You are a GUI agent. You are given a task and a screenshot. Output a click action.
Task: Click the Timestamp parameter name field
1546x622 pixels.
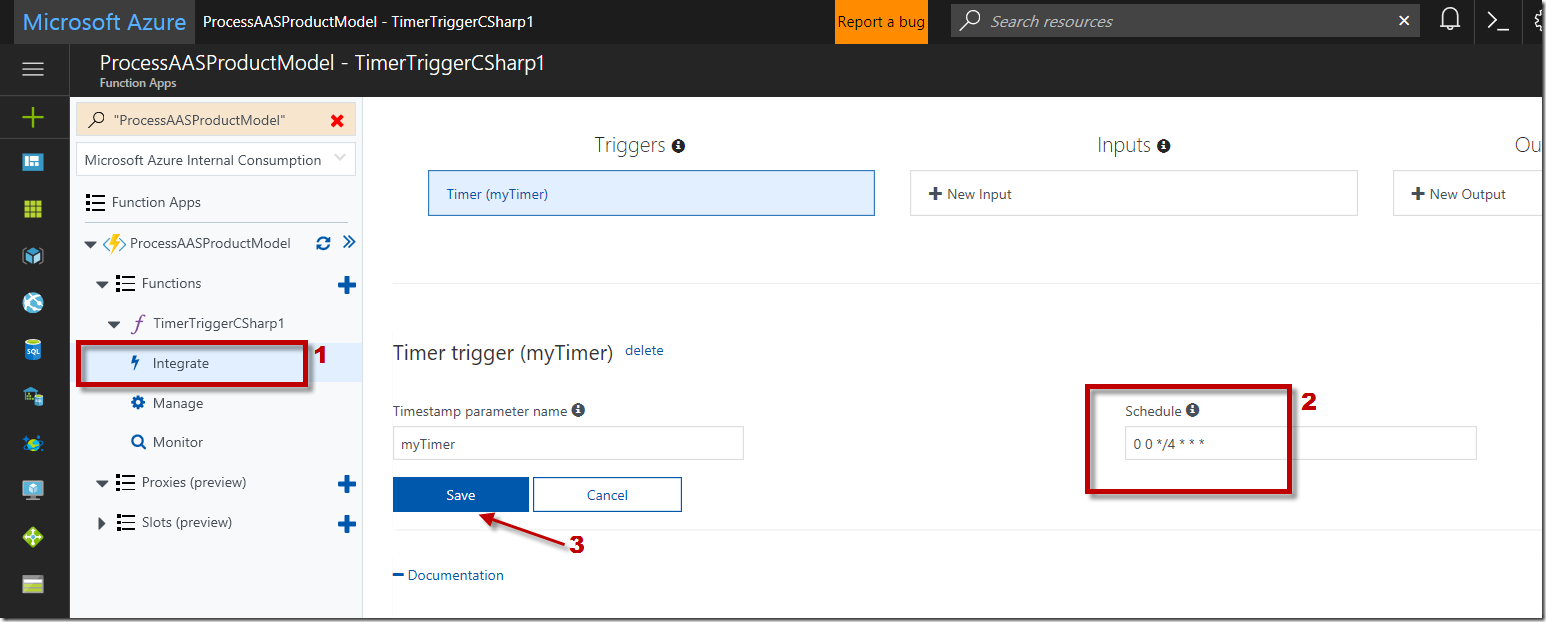[568, 443]
